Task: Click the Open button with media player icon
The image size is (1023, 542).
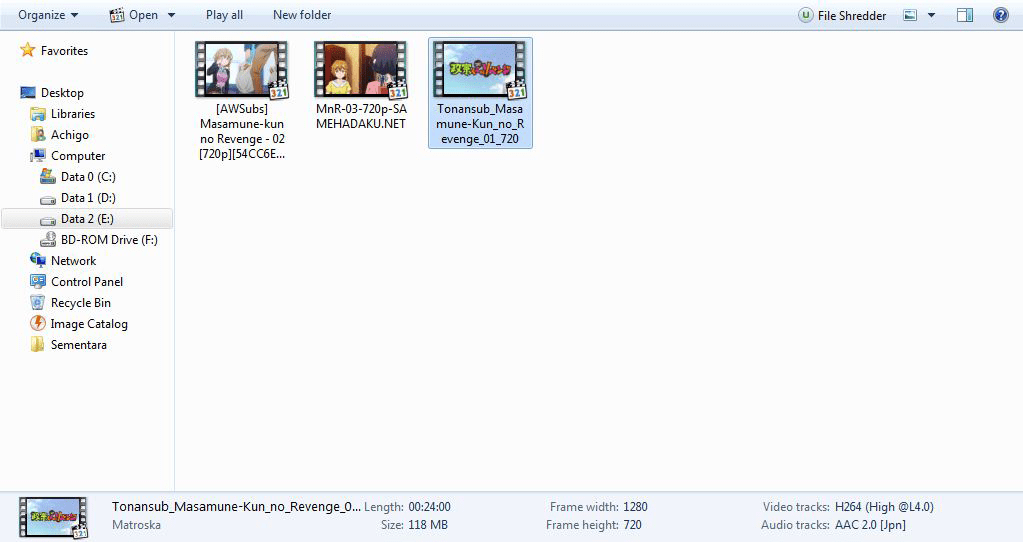Action: point(134,15)
